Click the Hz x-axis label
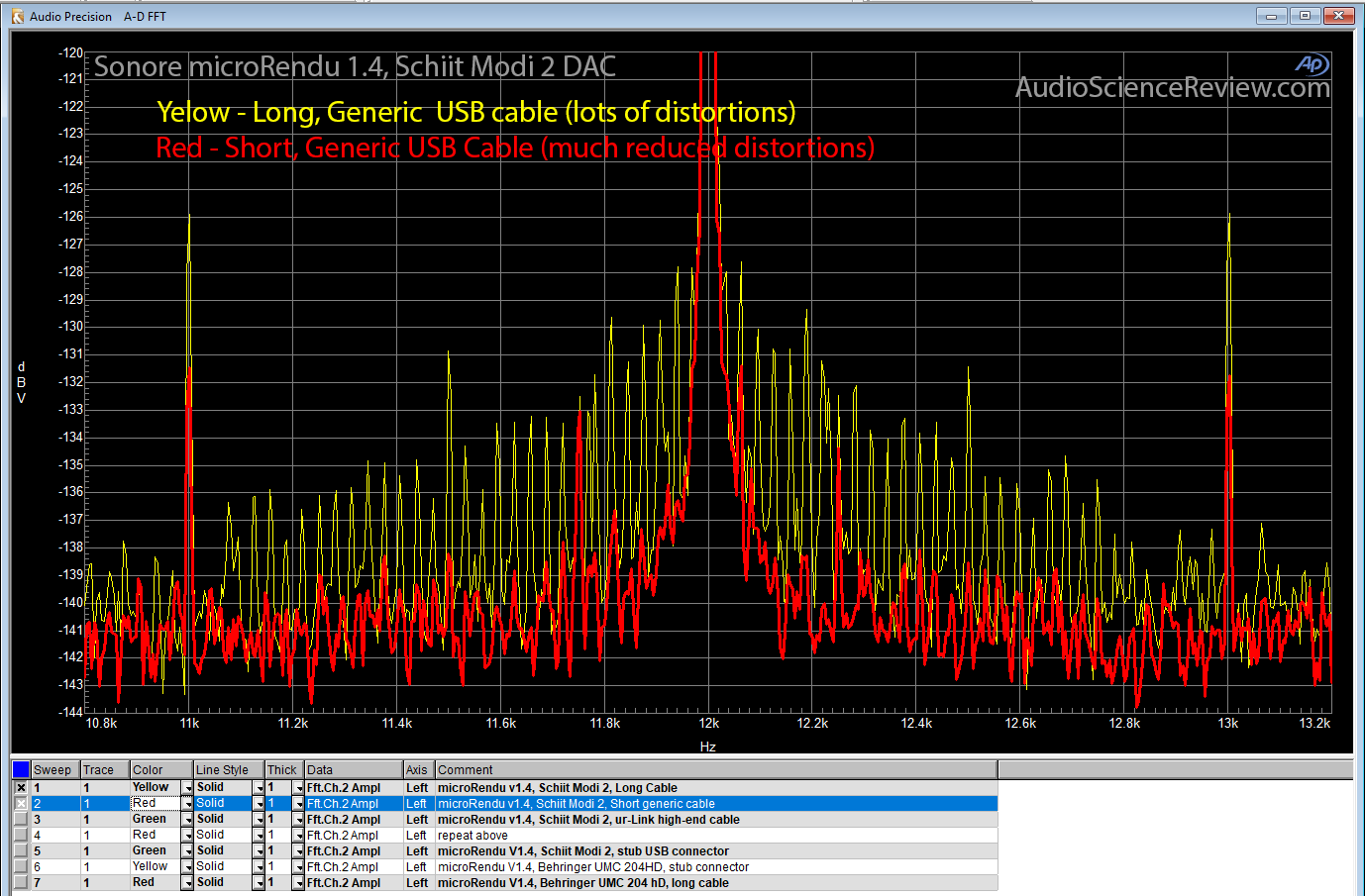This screenshot has width=1365, height=896. (707, 747)
